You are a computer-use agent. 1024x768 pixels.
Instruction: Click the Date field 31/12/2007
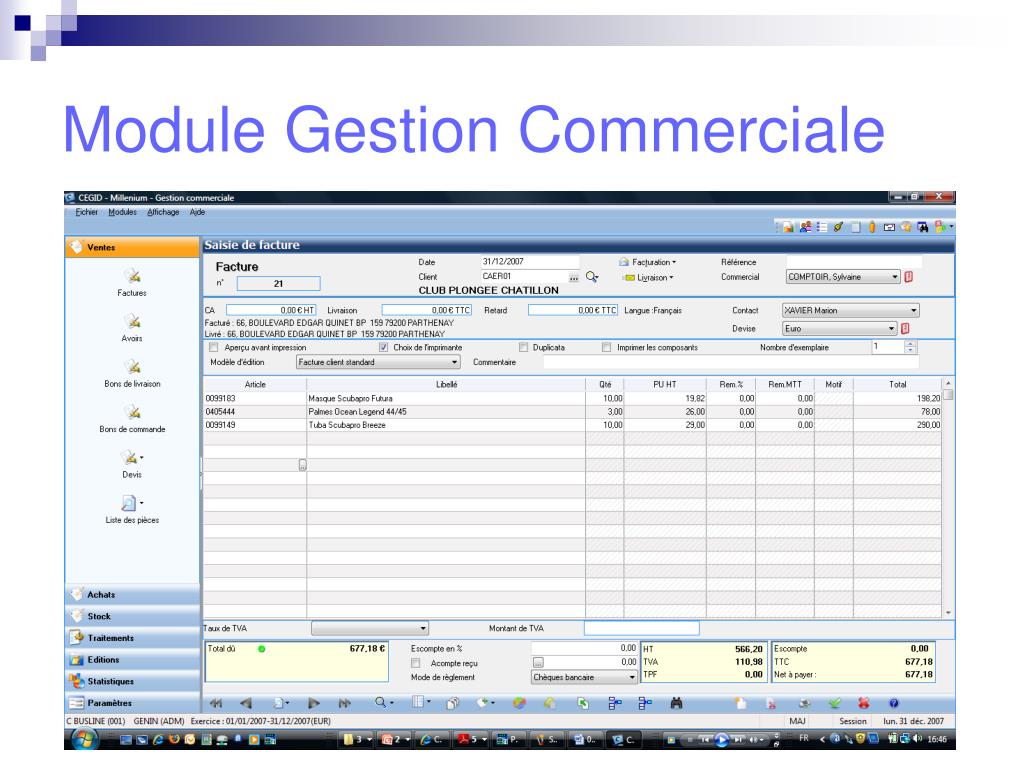[x=530, y=261]
